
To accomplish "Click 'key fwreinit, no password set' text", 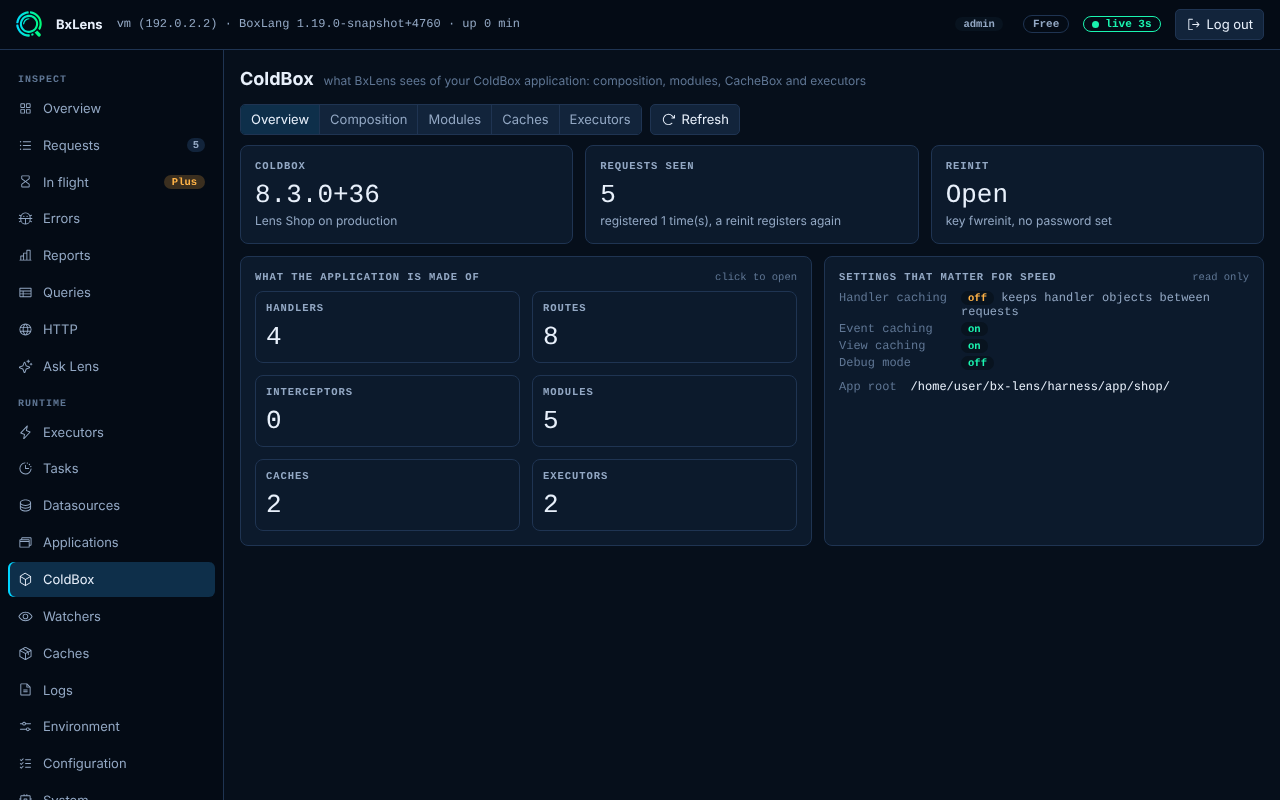I will [1029, 221].
